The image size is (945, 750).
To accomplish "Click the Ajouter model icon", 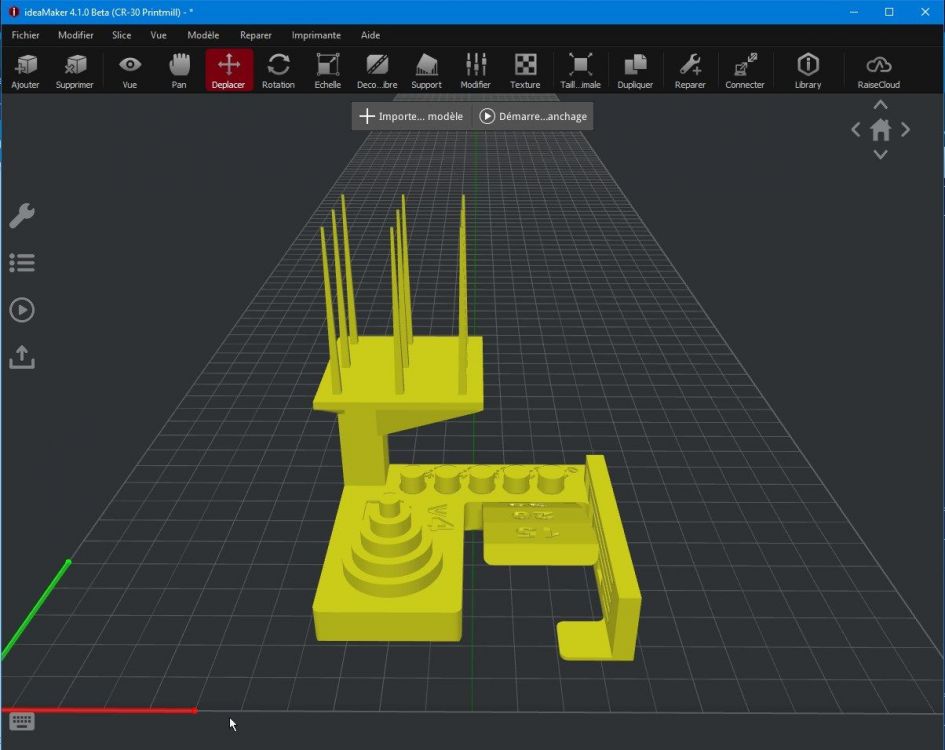I will point(25,70).
